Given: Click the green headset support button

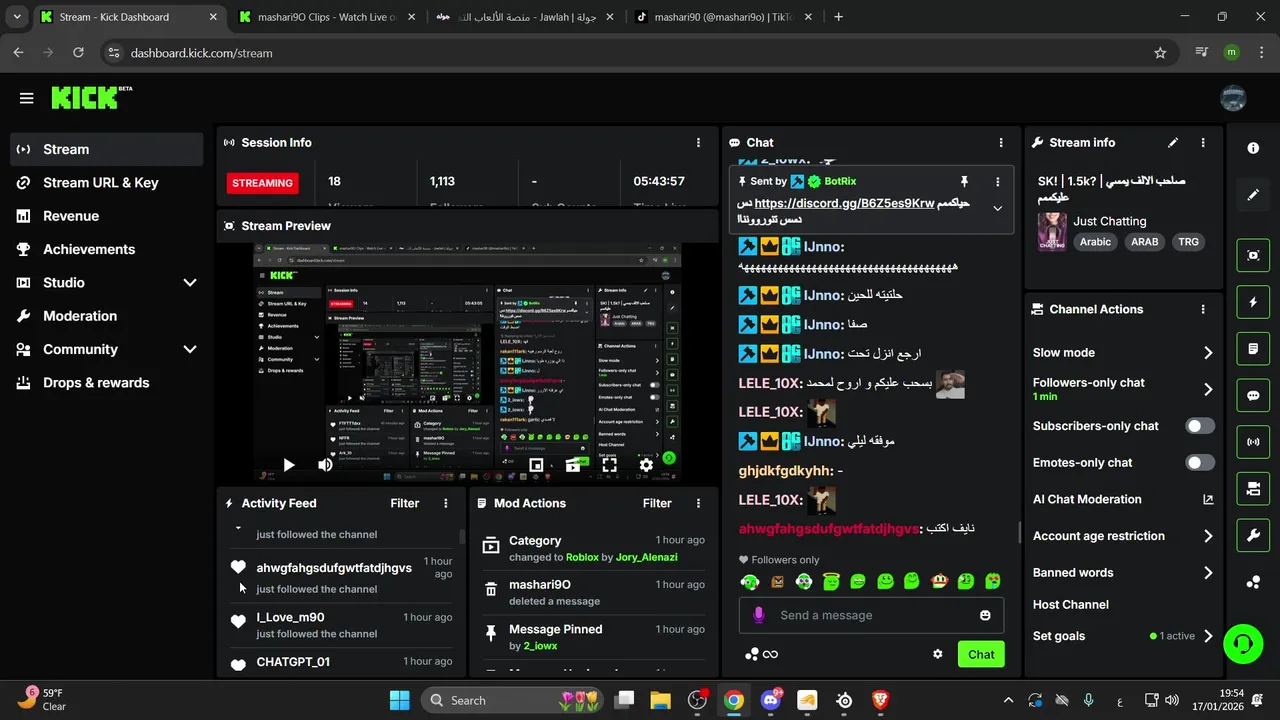Looking at the screenshot, I should [x=1243, y=643].
